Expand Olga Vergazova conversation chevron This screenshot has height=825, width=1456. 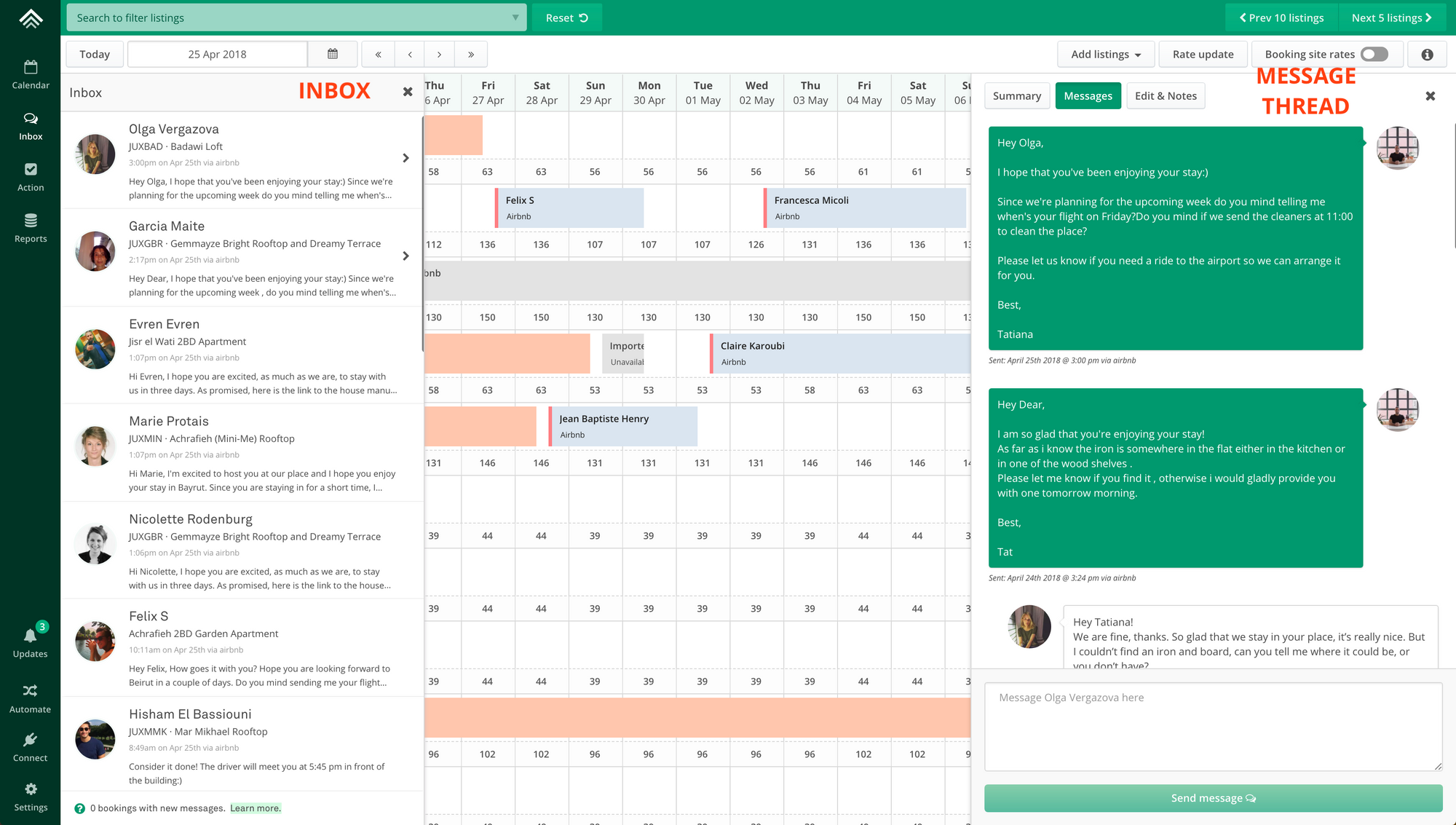[405, 158]
